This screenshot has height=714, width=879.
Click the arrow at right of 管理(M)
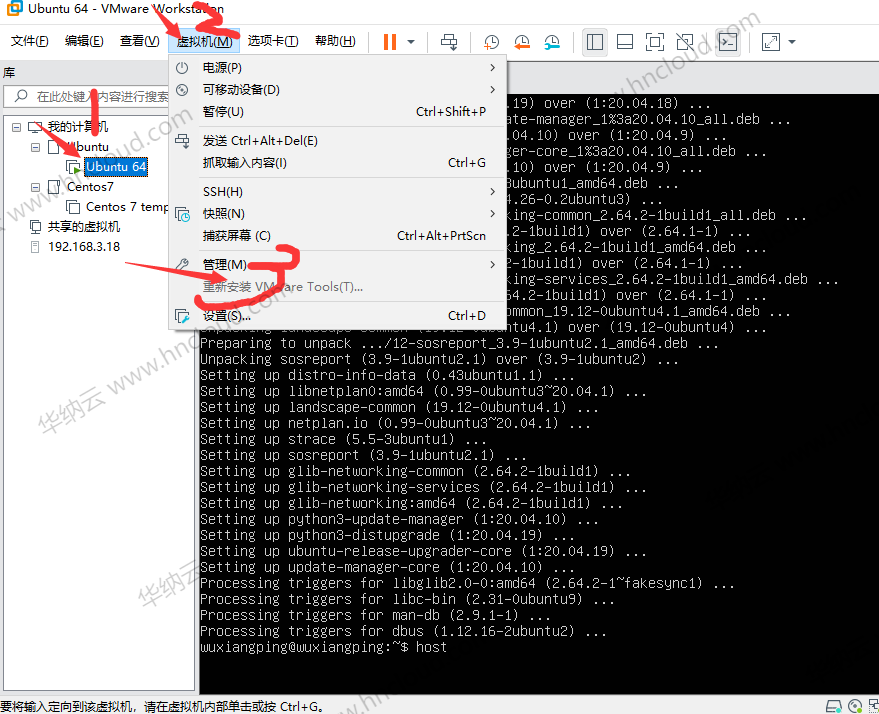493,265
